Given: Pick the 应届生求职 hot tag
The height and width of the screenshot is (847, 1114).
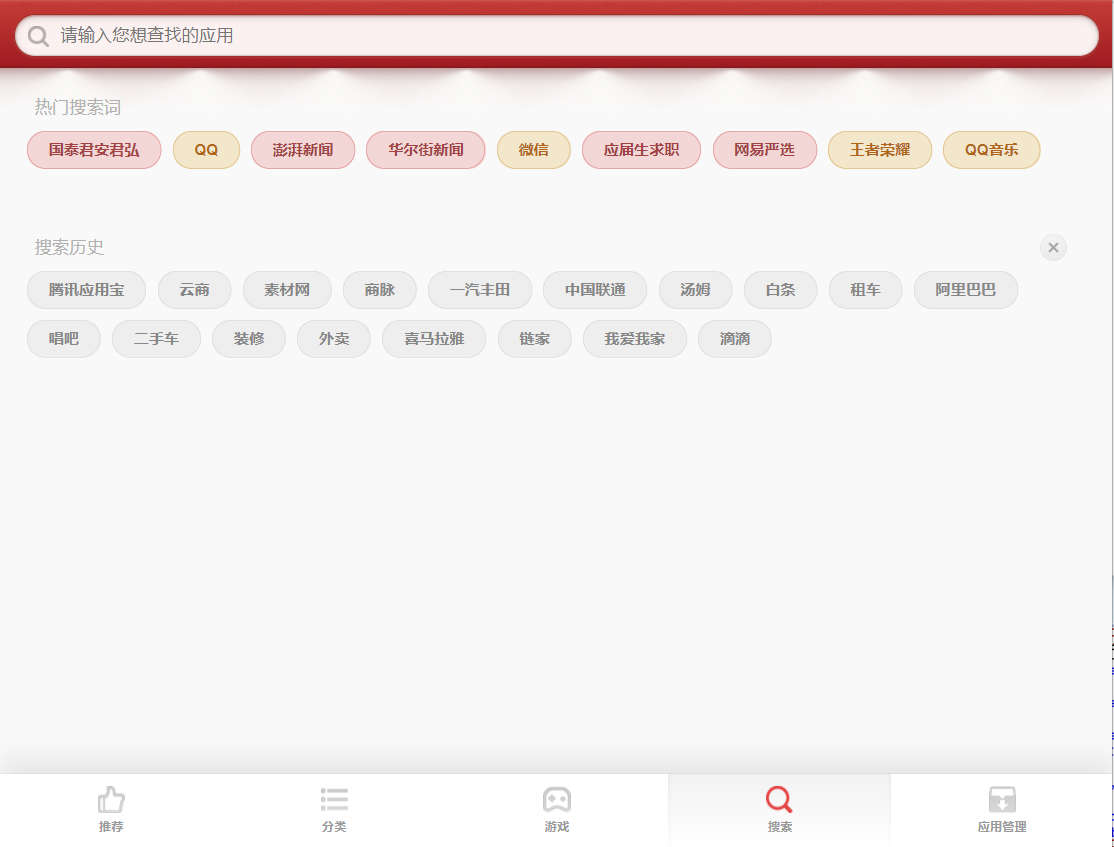Looking at the screenshot, I should pyautogui.click(x=642, y=150).
